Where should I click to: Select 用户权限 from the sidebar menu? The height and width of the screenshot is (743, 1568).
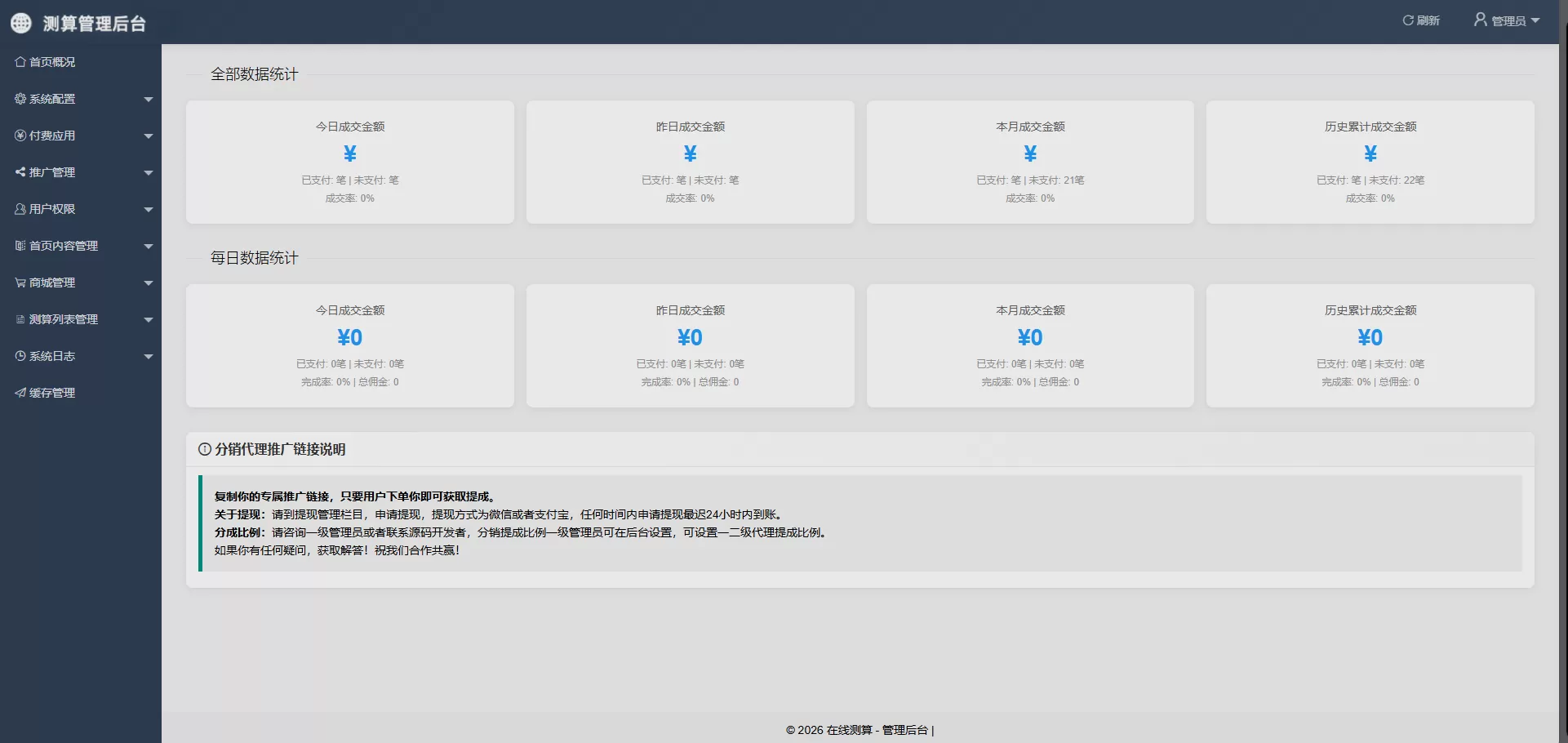click(x=53, y=208)
